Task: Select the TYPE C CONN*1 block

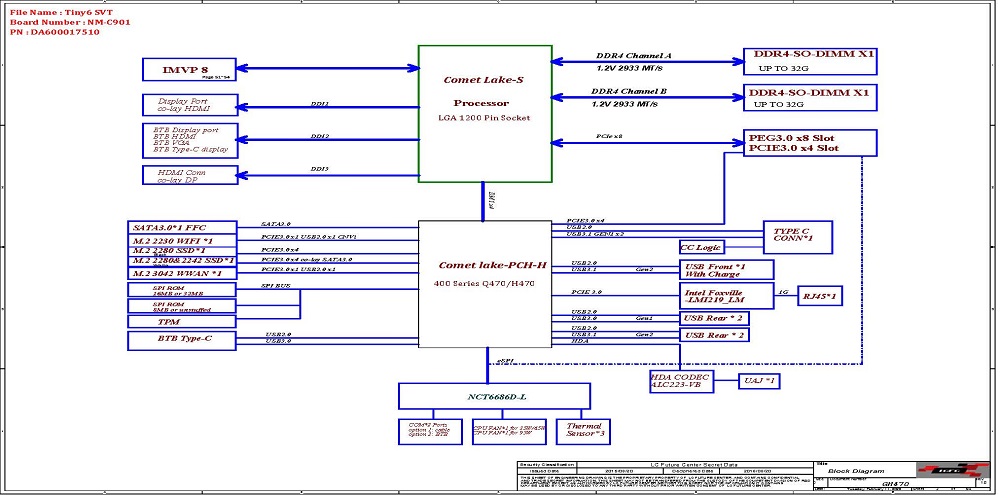Action: (797, 236)
